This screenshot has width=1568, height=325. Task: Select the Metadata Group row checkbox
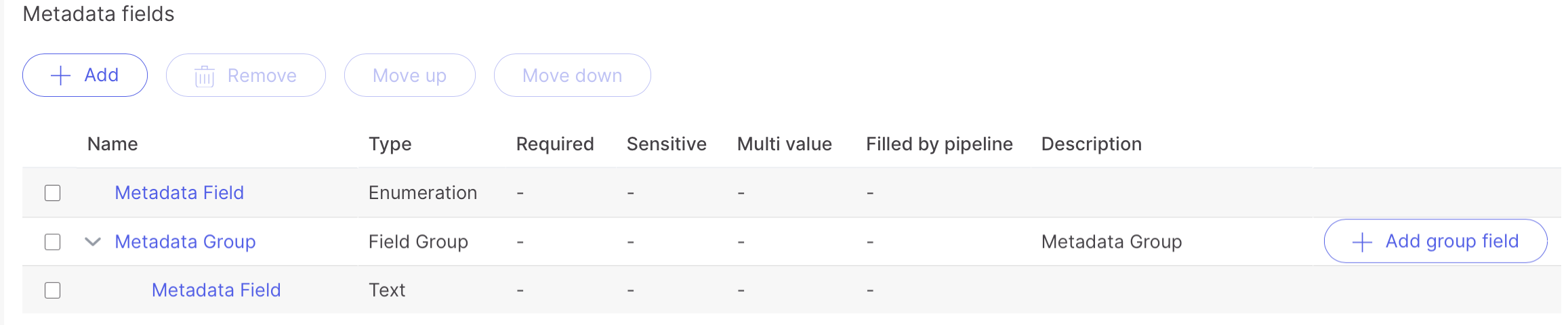[x=53, y=242]
